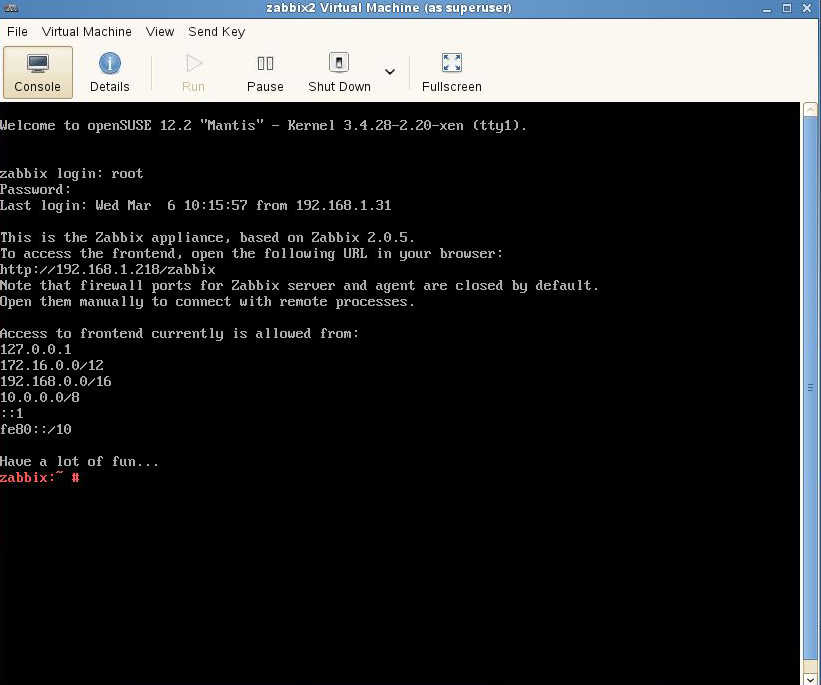Click the red 'zabbix:~ #' prompt
The width and height of the screenshot is (821, 685).
coord(40,478)
